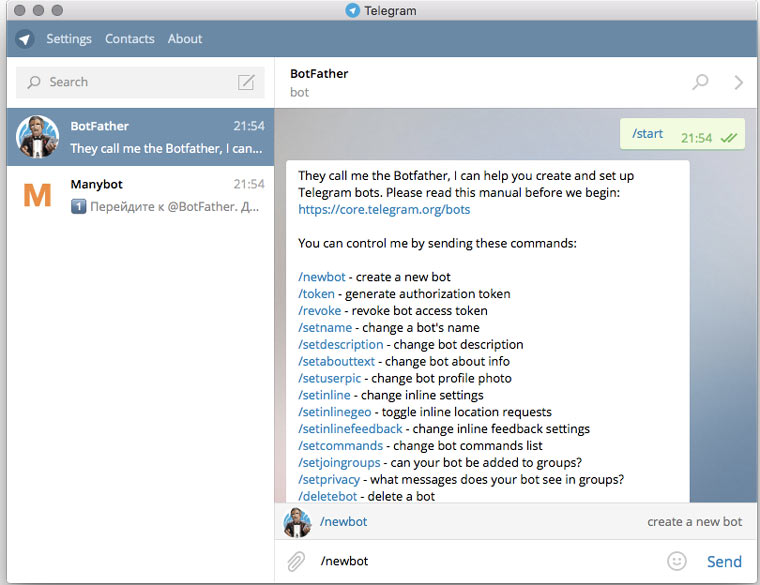Focus the chat list Search field
The height and width of the screenshot is (585, 760).
(140, 82)
